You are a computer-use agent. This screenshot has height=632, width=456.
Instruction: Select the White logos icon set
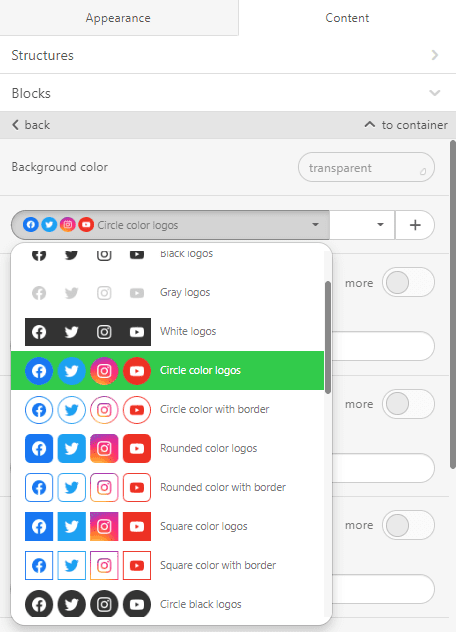[167, 332]
